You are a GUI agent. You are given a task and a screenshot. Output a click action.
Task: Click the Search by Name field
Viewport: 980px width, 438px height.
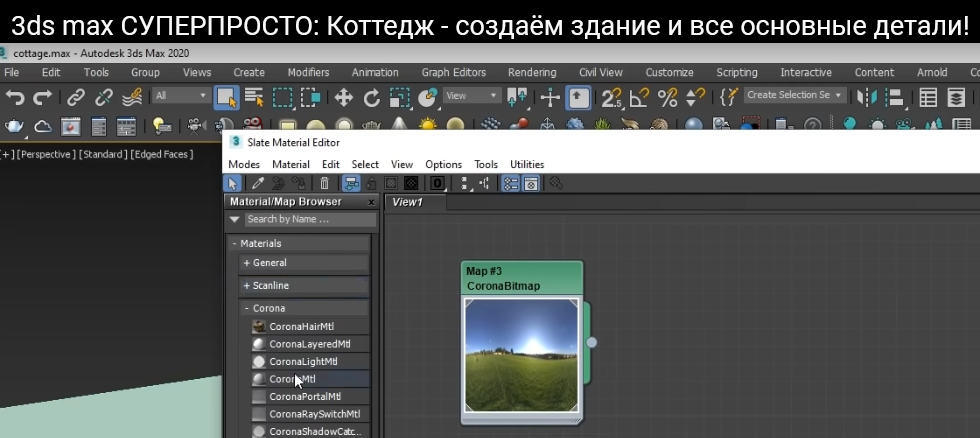306,219
